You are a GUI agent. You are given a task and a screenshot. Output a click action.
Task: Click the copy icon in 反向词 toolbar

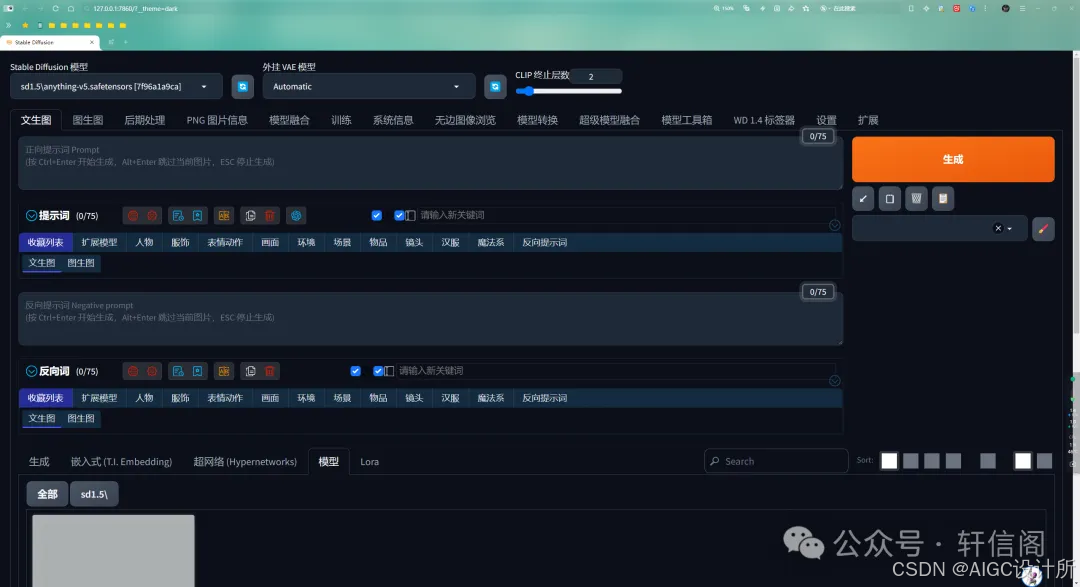(x=250, y=371)
